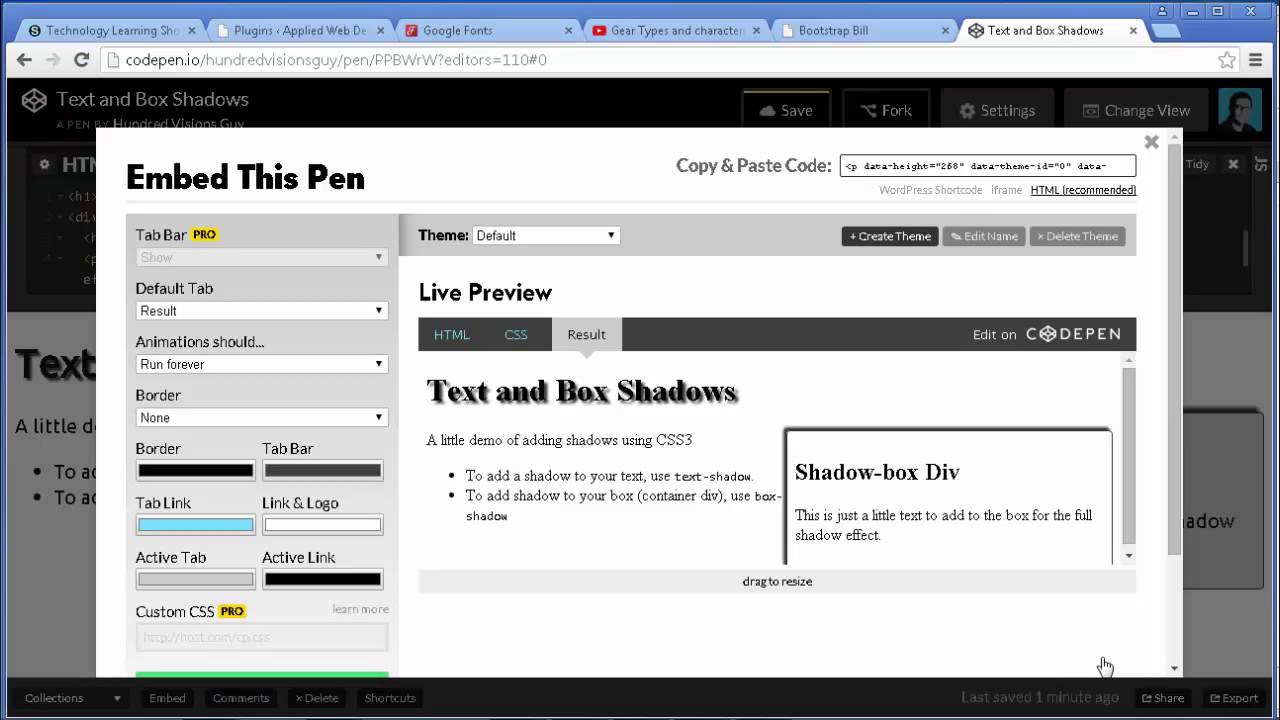Image resolution: width=1280 pixels, height=720 pixels.
Task: Click the Export button in footer
Action: 1234,698
